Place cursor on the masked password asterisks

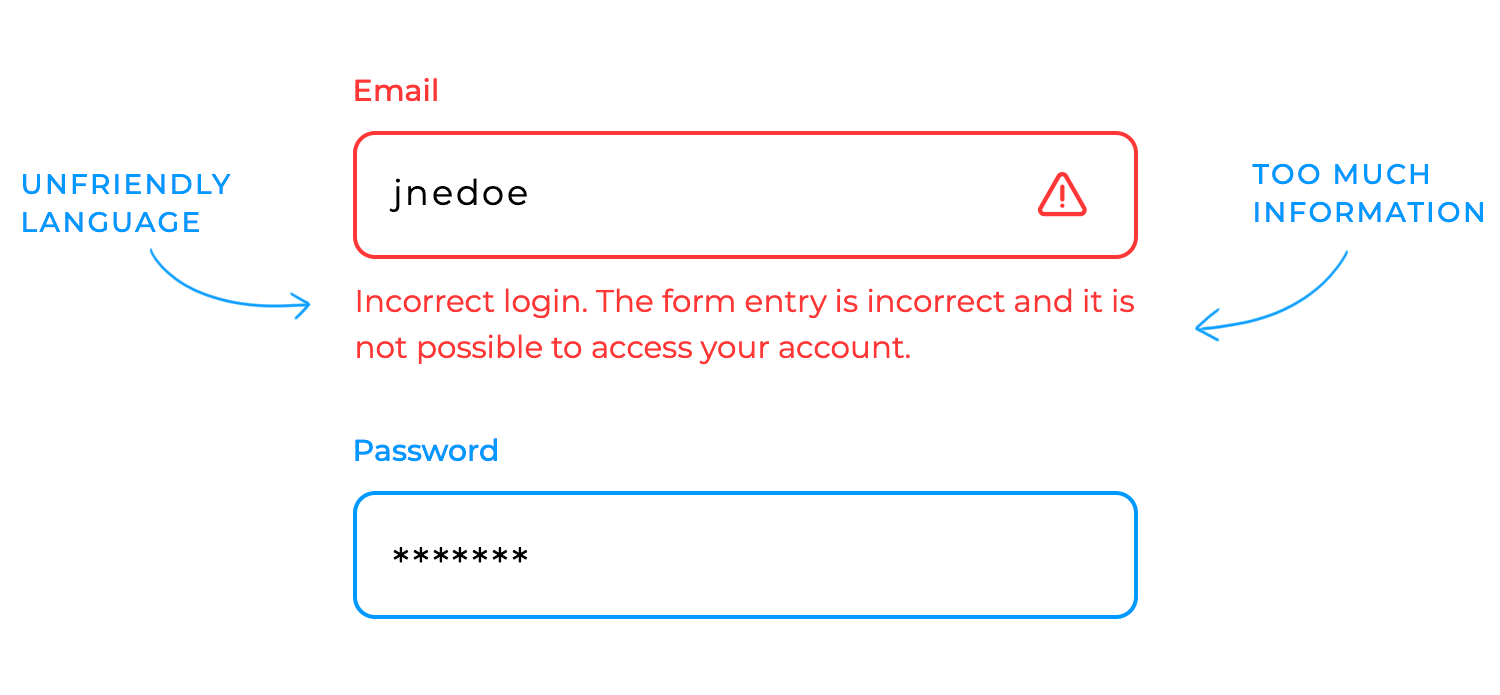tap(461, 556)
